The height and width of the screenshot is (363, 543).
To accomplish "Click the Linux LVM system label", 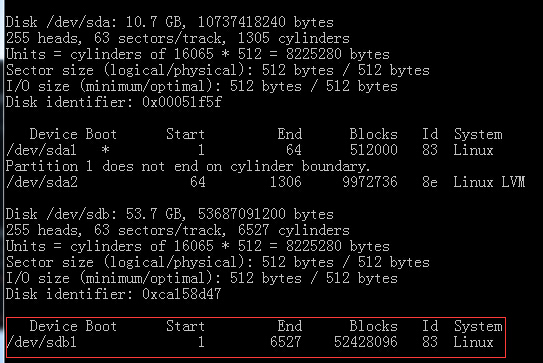I will (x=489, y=182).
